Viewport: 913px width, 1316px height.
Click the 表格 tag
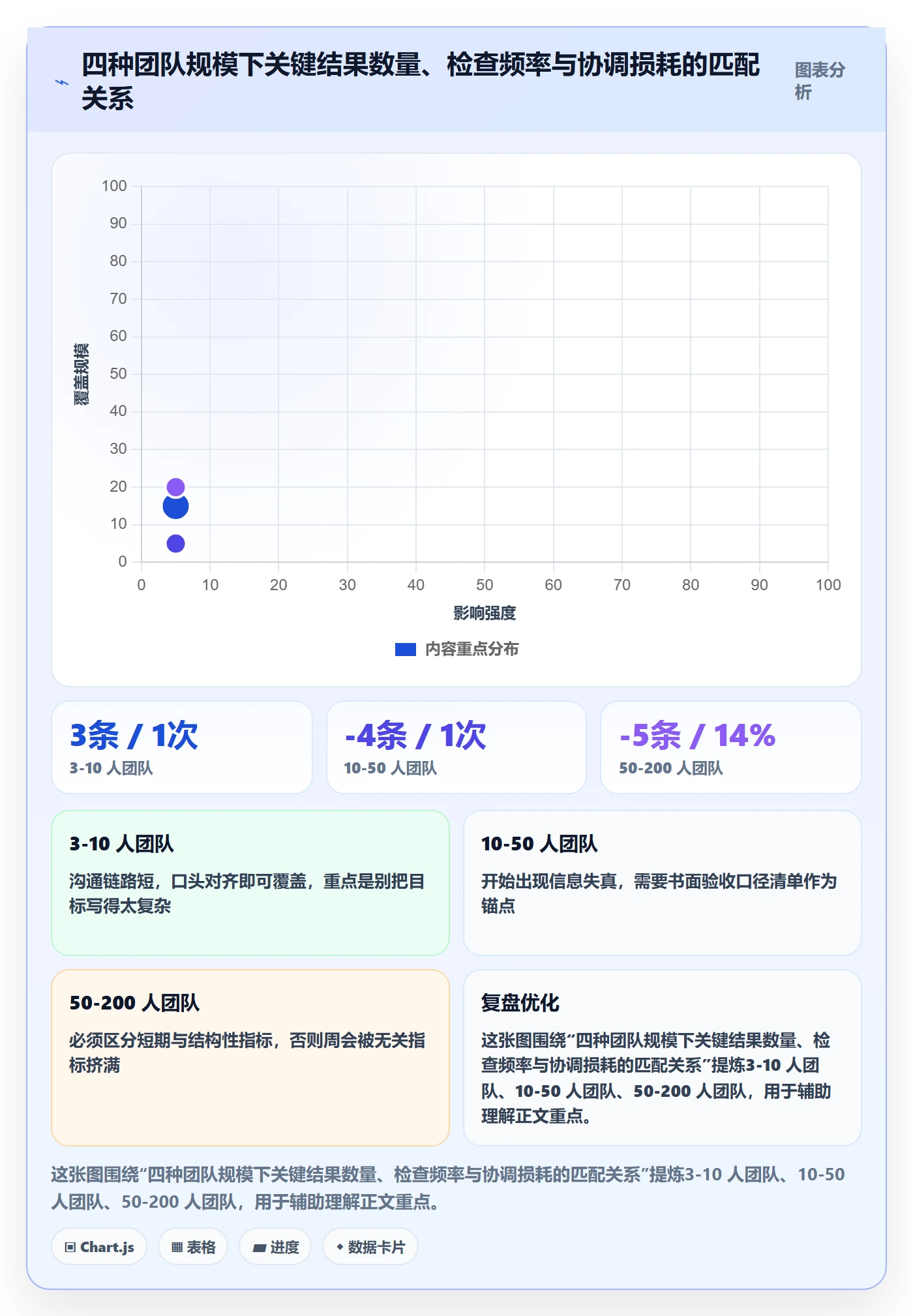pos(193,1247)
